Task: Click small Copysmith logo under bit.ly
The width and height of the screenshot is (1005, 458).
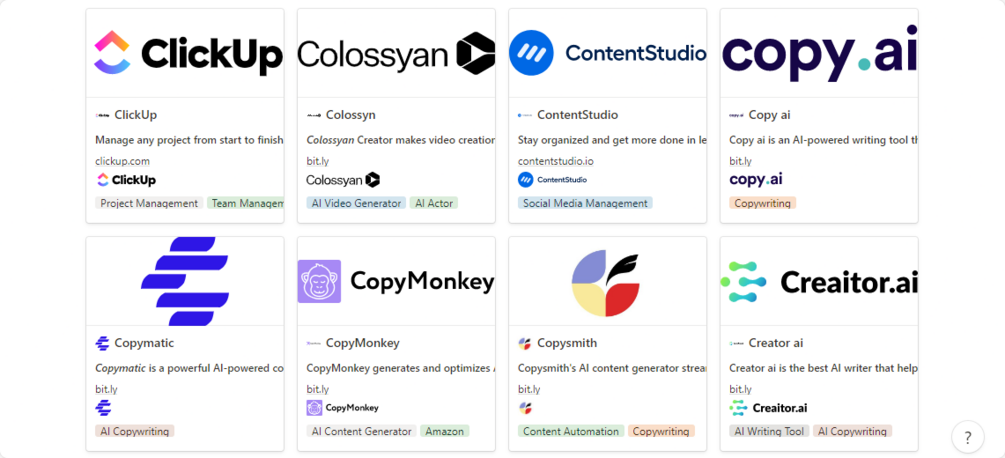Action: [x=525, y=408]
